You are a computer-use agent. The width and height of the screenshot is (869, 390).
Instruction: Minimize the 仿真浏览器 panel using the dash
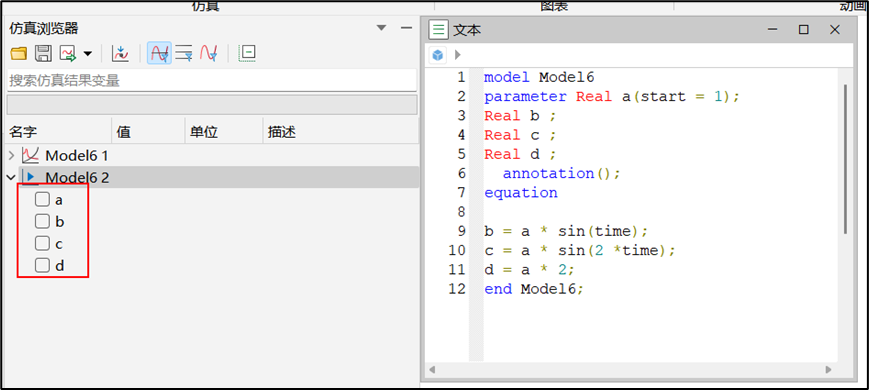406,28
